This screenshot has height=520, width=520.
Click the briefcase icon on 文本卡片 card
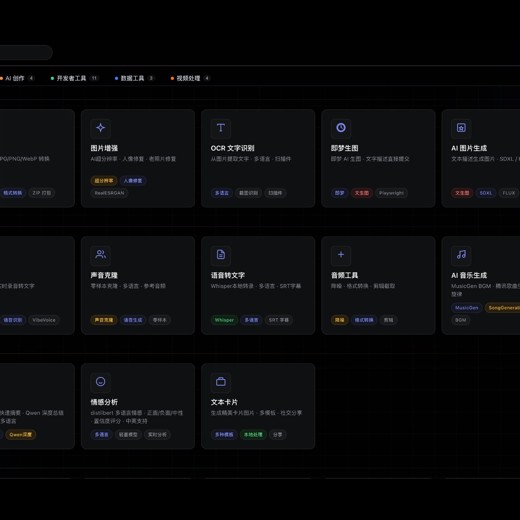pyautogui.click(x=221, y=382)
